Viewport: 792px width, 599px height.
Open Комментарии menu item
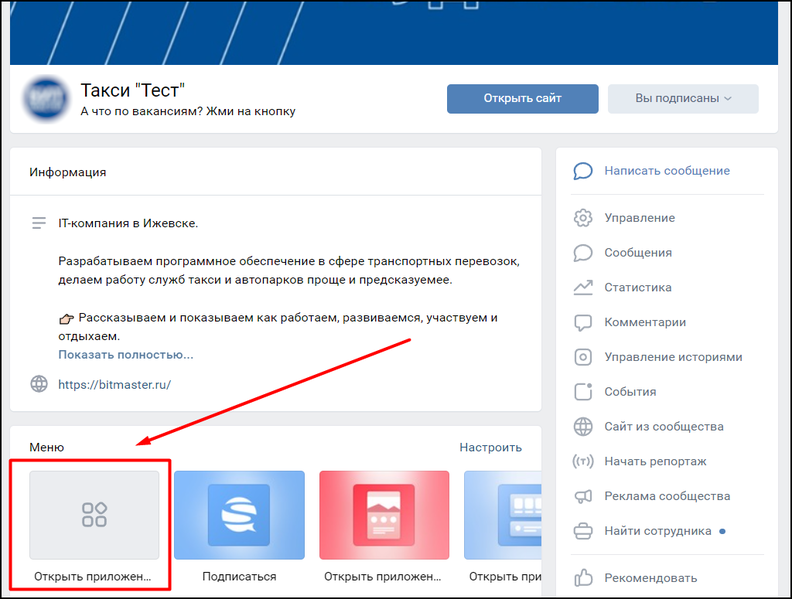coord(645,322)
